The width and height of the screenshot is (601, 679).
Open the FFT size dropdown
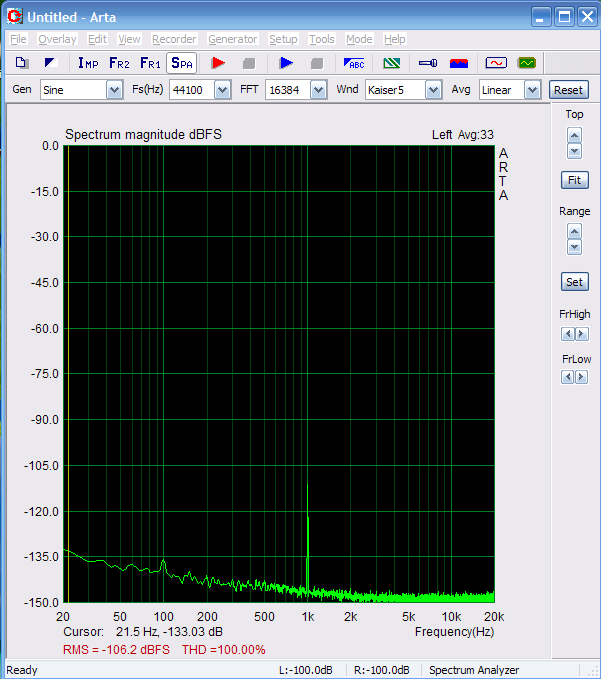pyautogui.click(x=318, y=90)
